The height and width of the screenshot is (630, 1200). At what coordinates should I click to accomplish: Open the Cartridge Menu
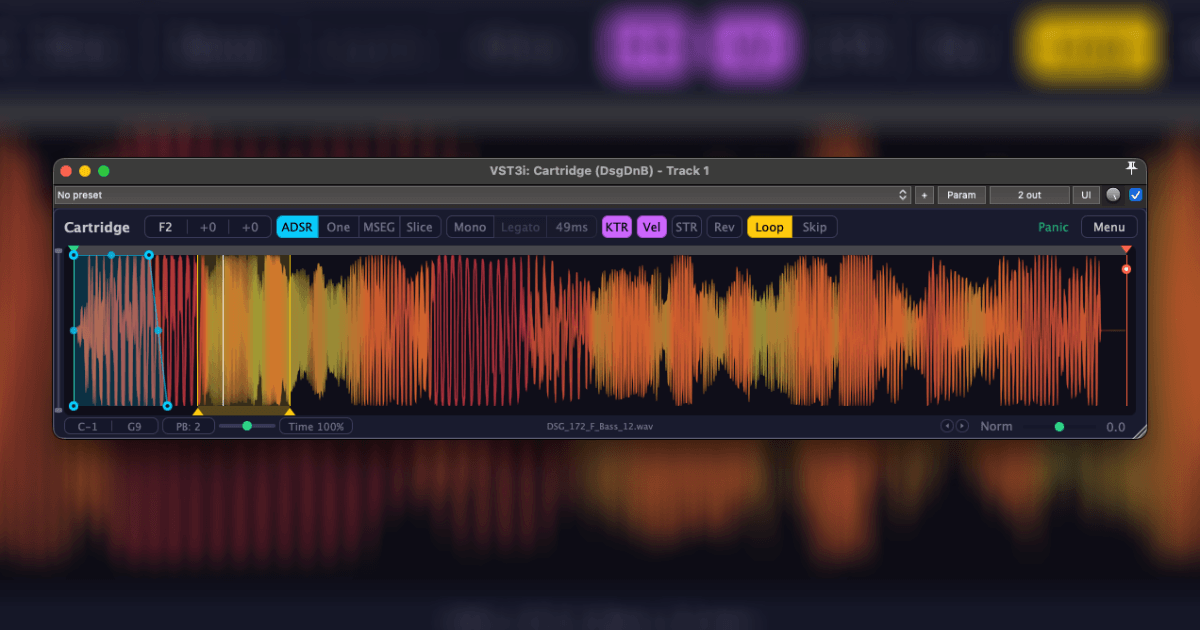[x=1109, y=227]
